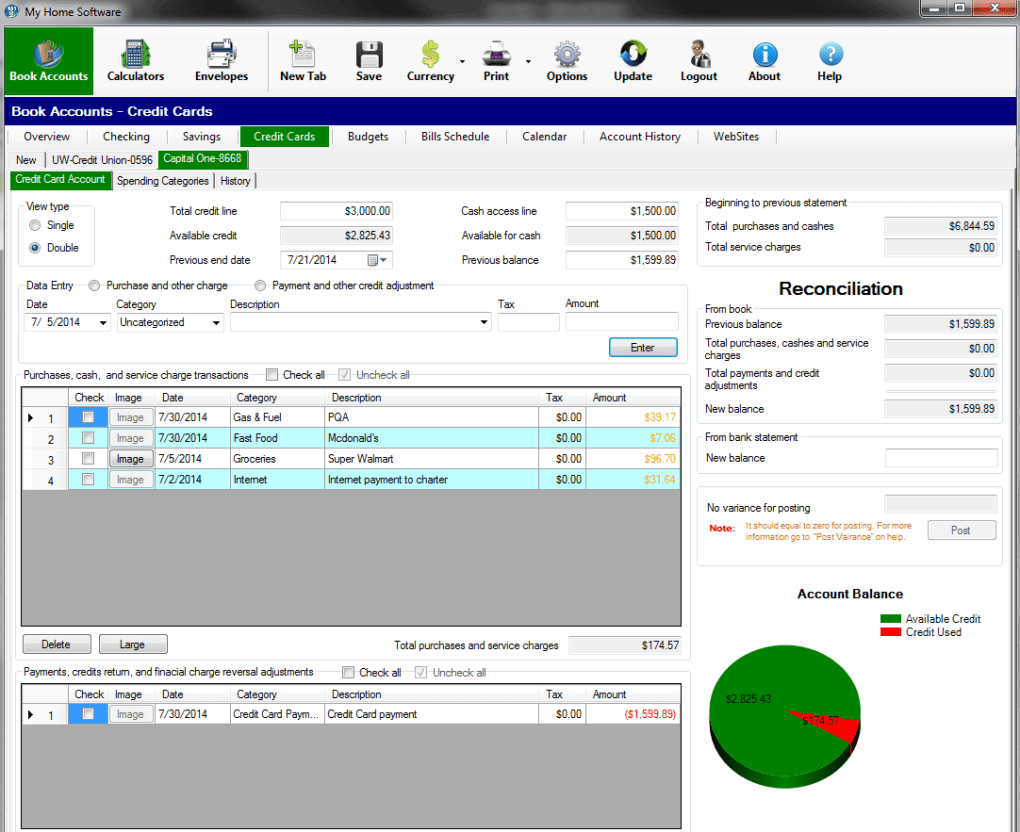Image resolution: width=1020 pixels, height=832 pixels.
Task: Click the New Tab icon
Action: tap(302, 60)
